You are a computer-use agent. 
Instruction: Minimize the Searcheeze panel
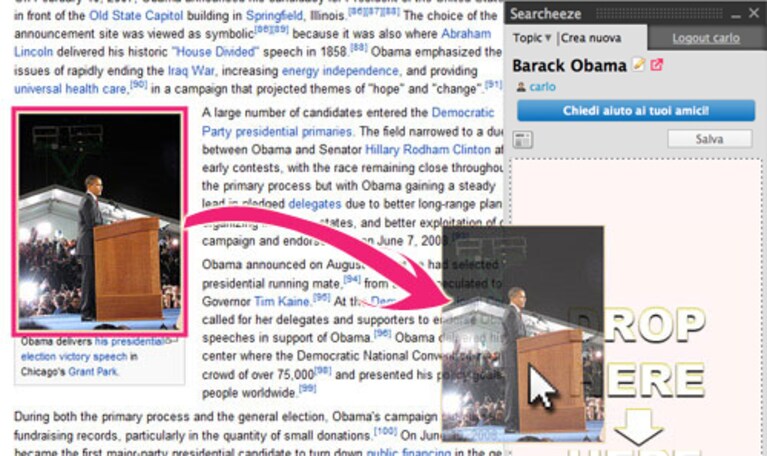pos(736,15)
